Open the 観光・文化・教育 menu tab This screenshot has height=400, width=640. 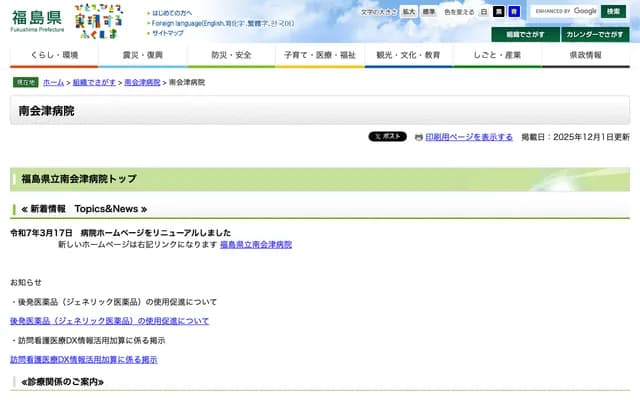pos(409,56)
